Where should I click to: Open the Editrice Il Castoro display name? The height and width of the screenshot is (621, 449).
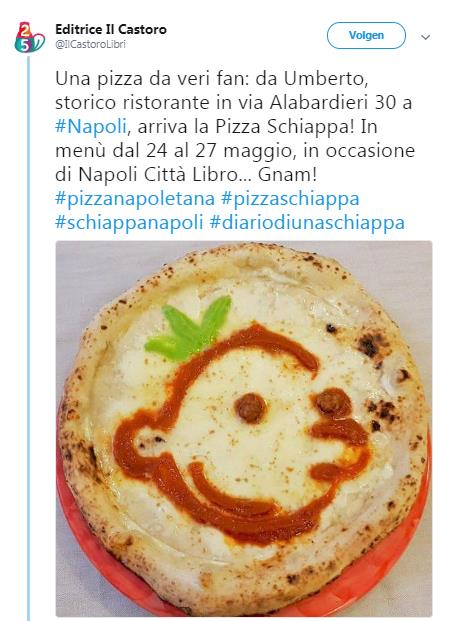[x=111, y=29]
